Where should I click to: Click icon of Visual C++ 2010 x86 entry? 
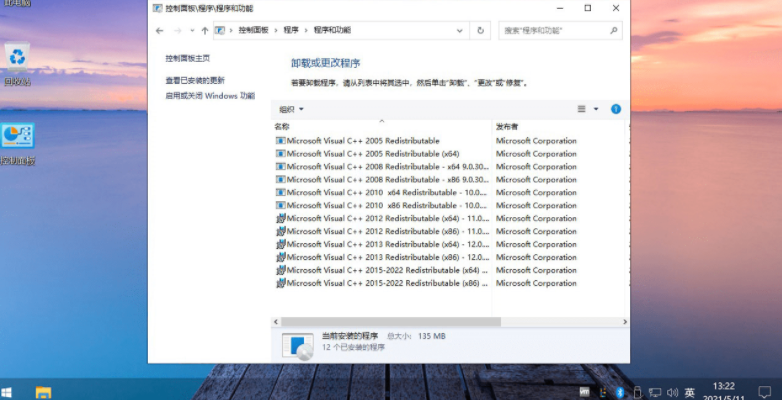281,205
